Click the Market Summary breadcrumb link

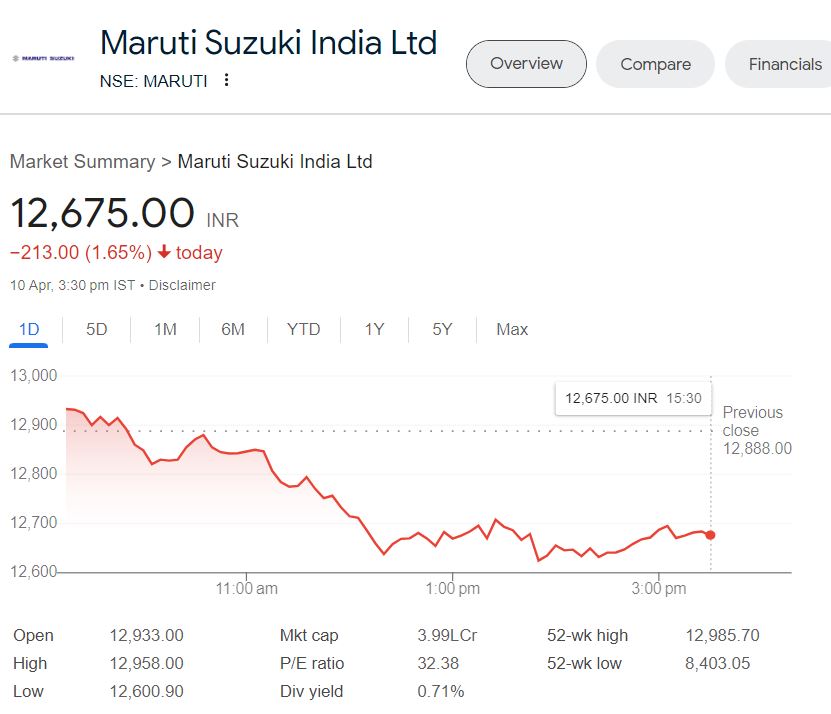tap(82, 161)
